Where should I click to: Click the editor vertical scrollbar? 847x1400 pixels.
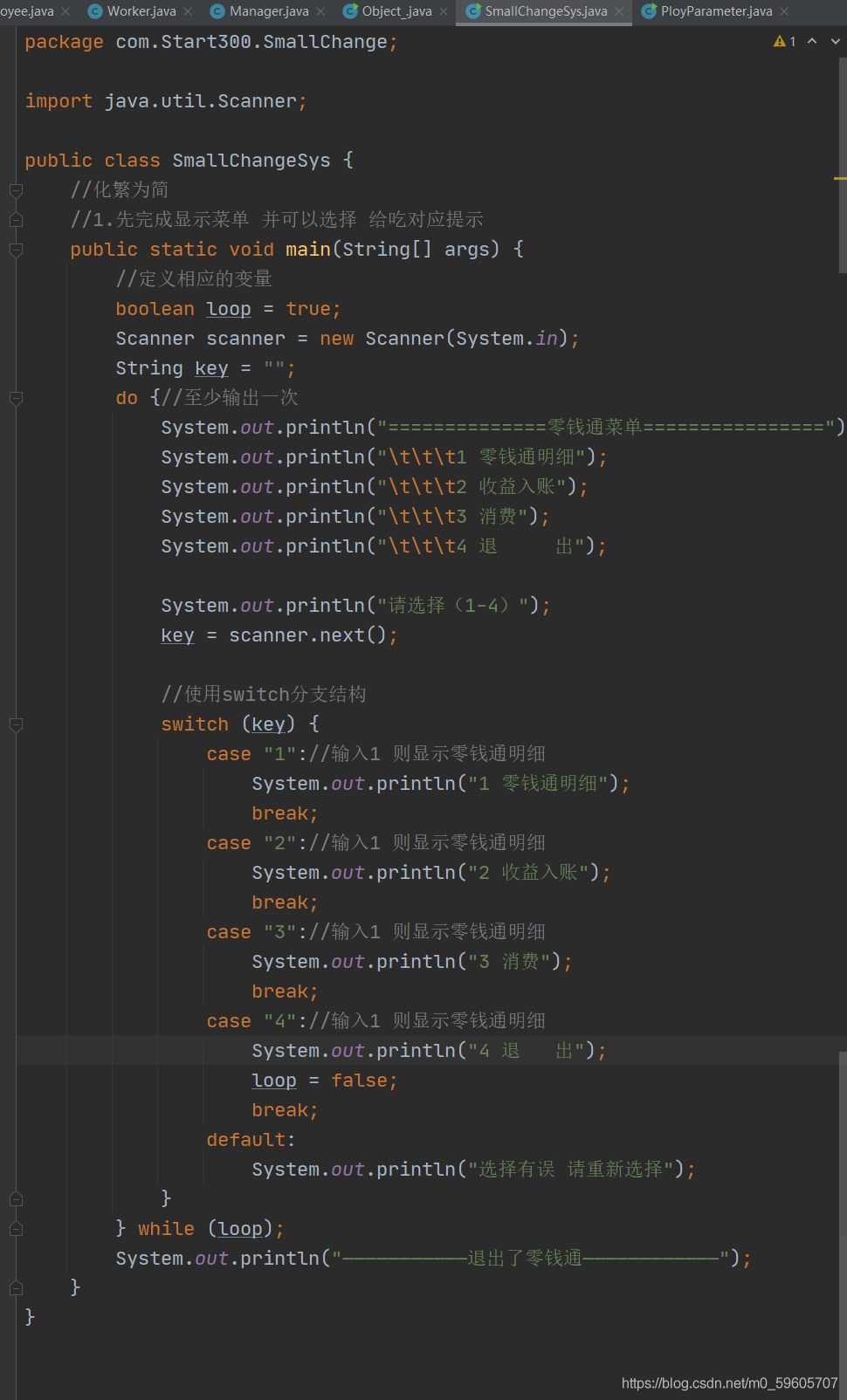point(842,166)
